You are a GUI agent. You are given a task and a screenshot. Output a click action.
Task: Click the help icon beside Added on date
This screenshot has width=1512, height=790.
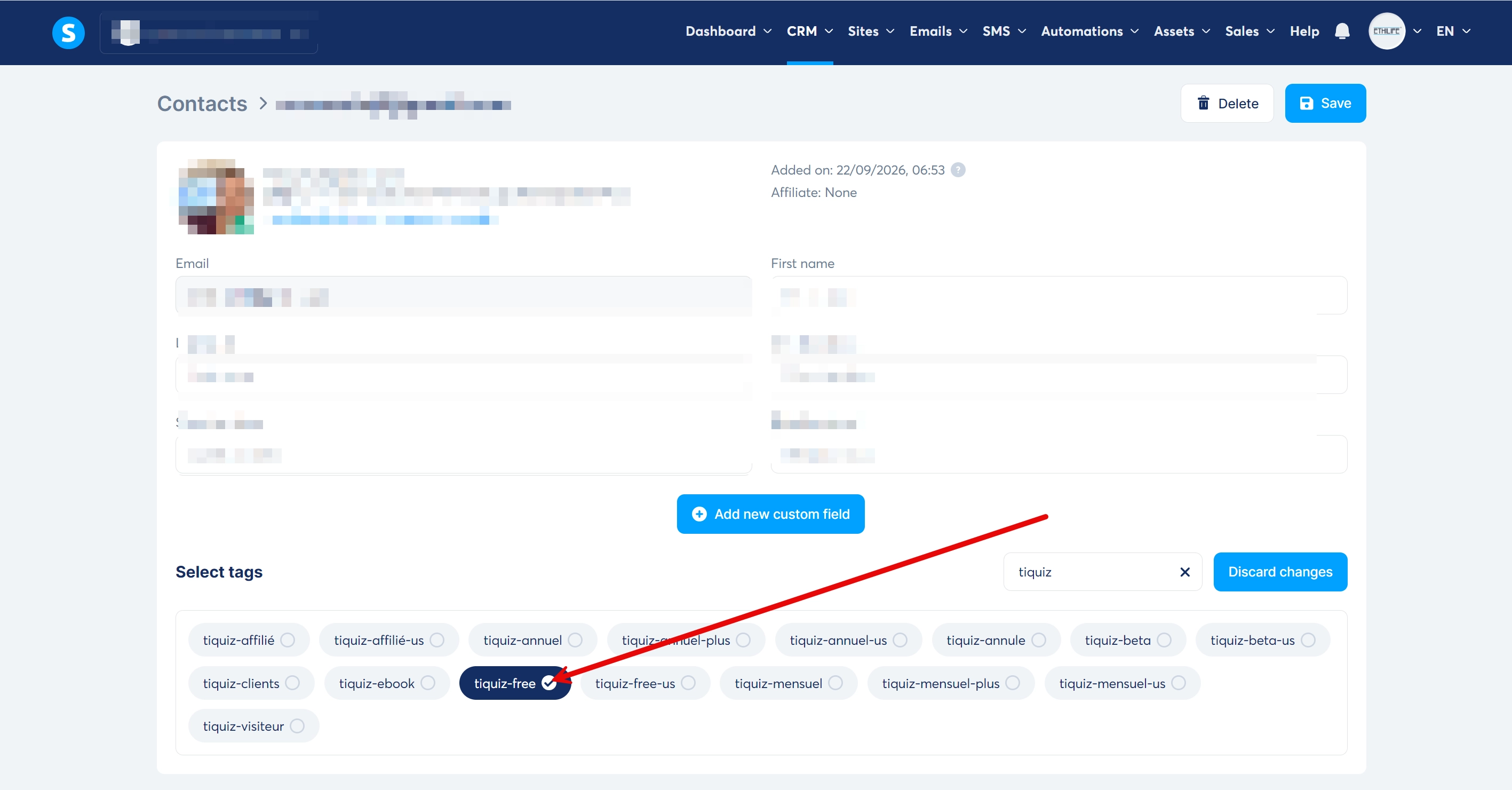point(958,170)
